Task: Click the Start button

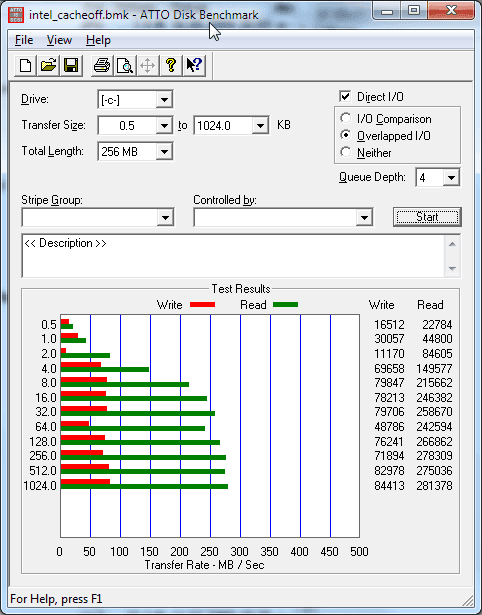Action: pos(427,217)
